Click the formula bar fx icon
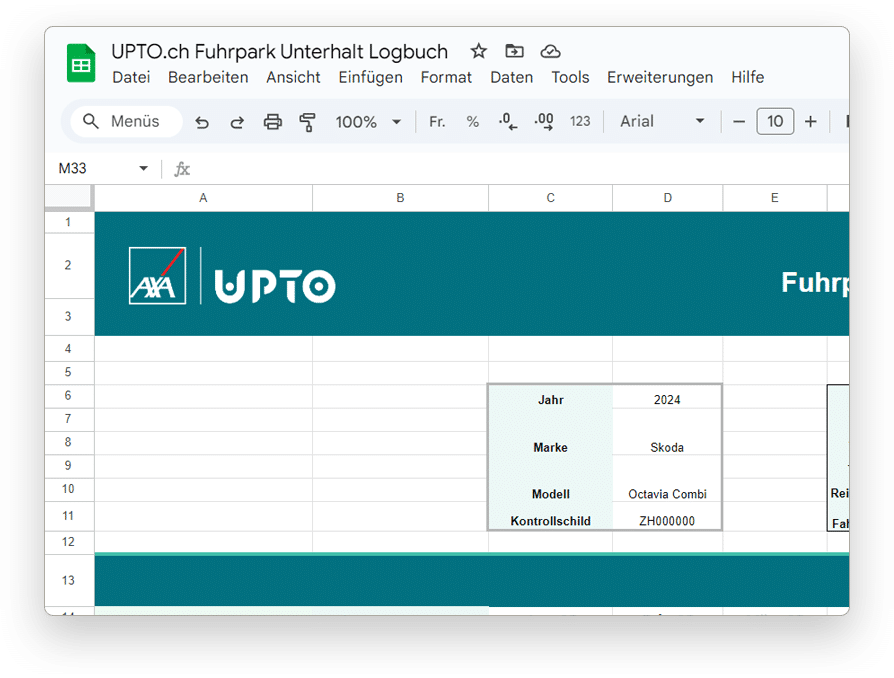Image resolution: width=894 pixels, height=678 pixels. coord(182,169)
